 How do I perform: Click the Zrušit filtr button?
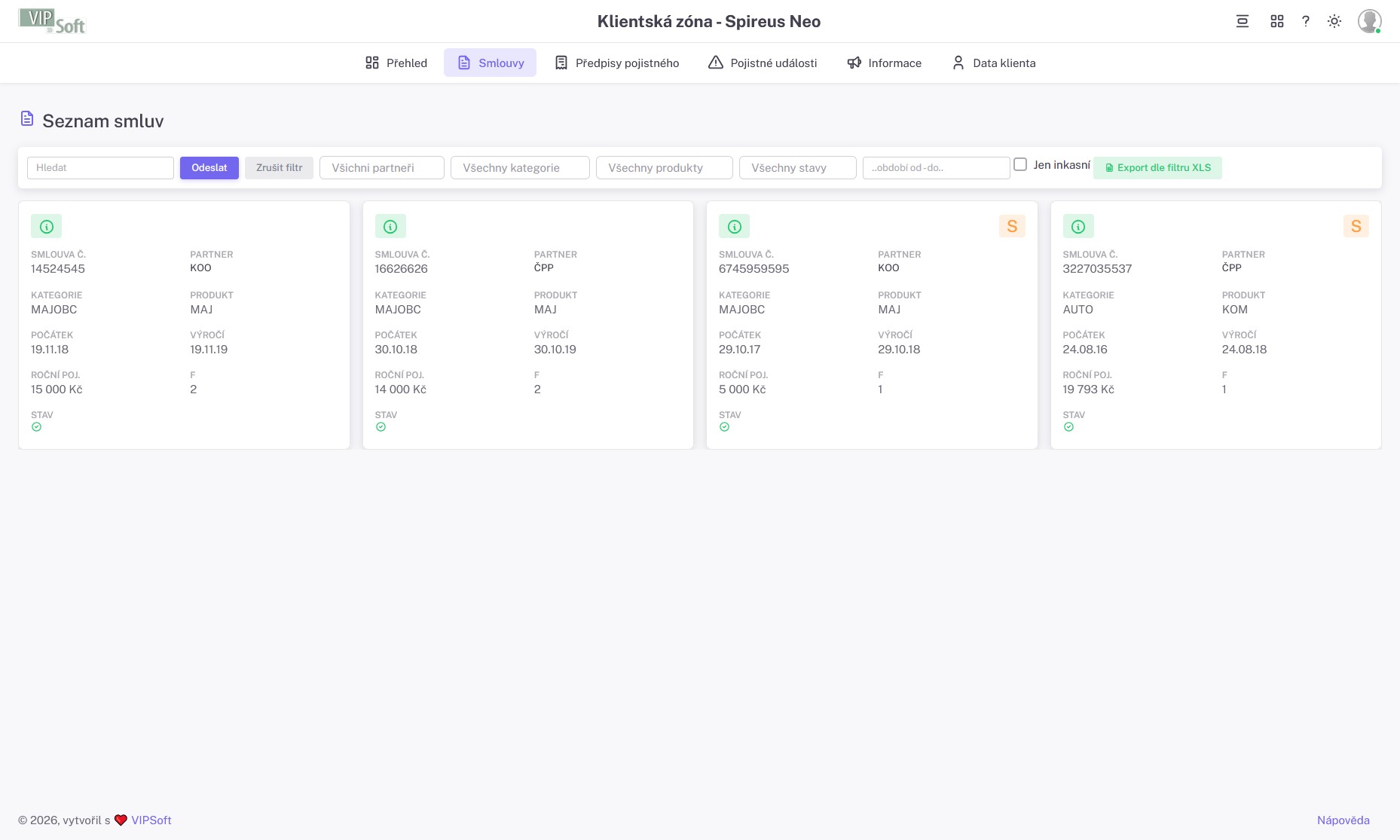[x=279, y=168]
